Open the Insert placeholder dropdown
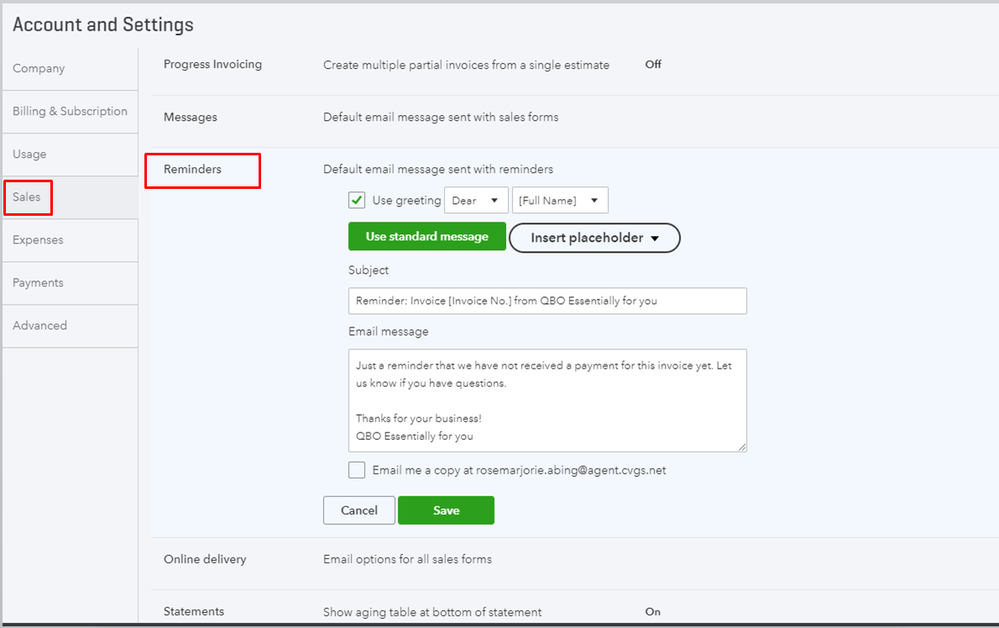The image size is (999, 628). pyautogui.click(x=595, y=238)
